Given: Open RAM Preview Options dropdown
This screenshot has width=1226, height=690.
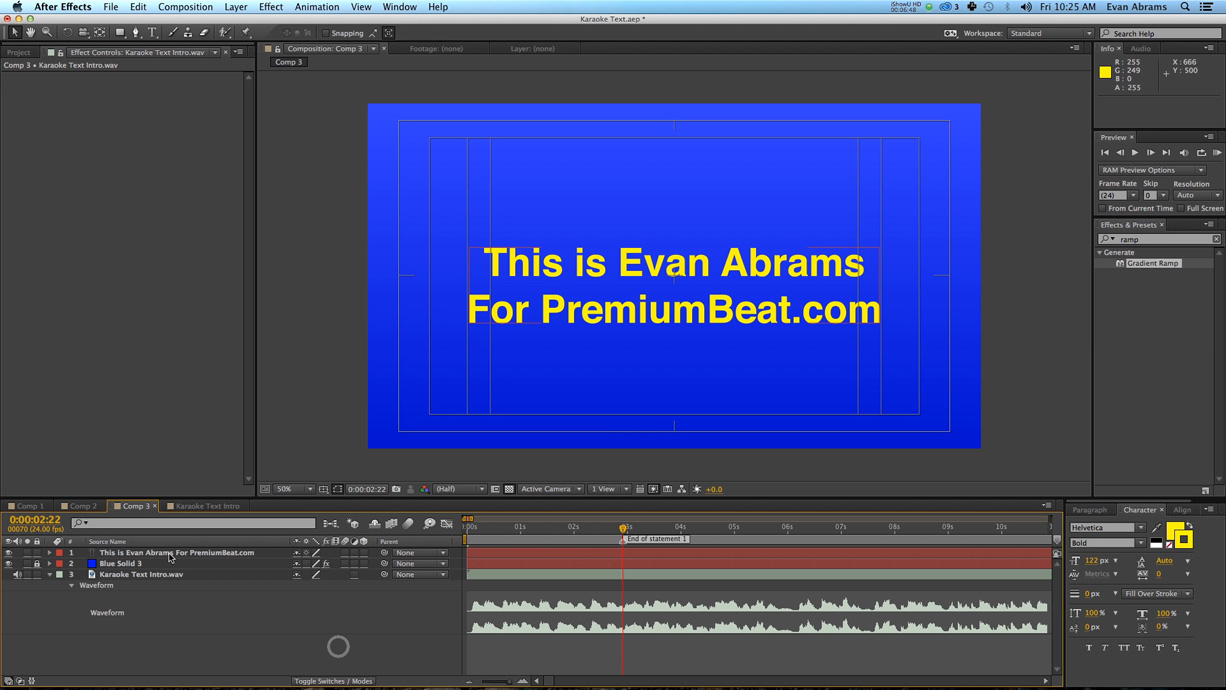Looking at the screenshot, I should tap(1153, 170).
